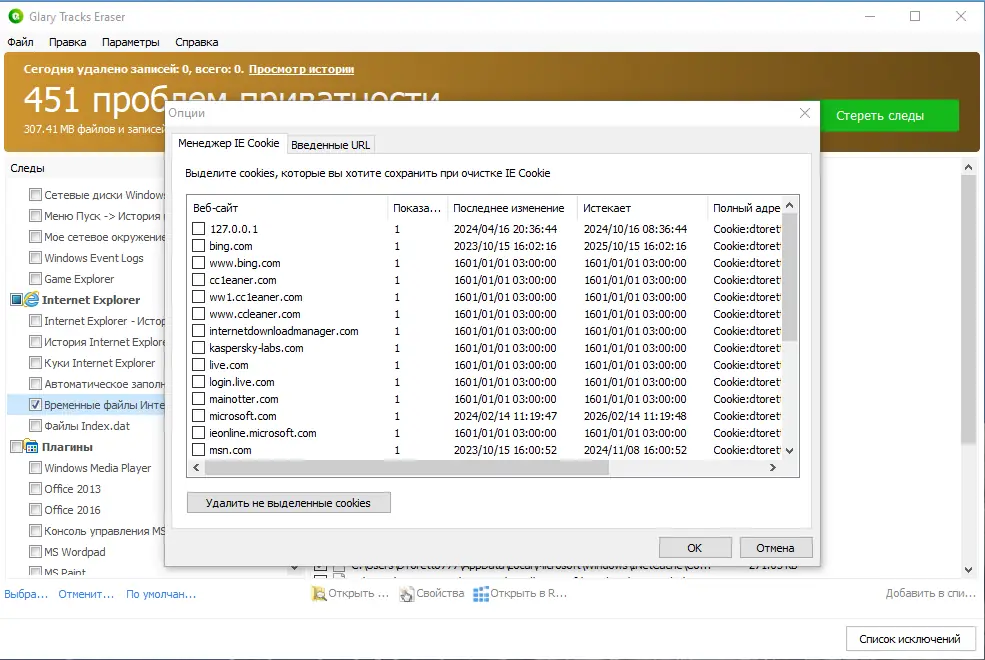Open the Просмотр истории link
The width and height of the screenshot is (985, 660).
(302, 69)
